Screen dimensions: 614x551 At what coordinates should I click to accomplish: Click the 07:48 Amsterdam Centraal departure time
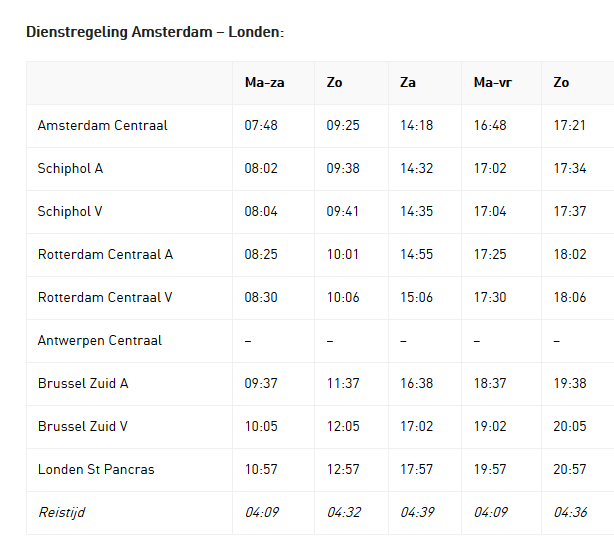pos(261,125)
